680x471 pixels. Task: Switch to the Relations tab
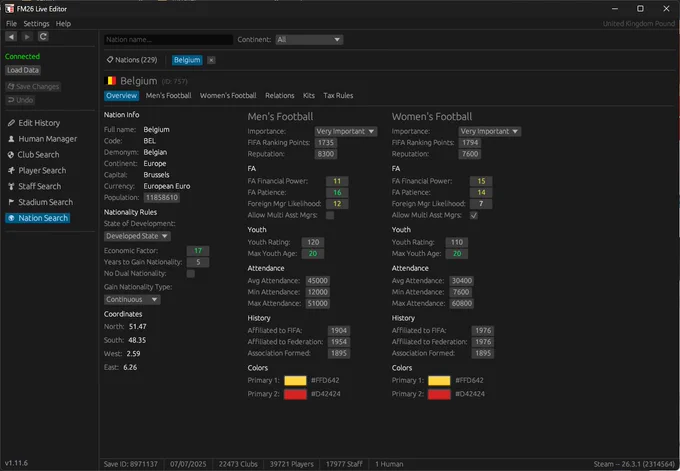[x=280, y=96]
